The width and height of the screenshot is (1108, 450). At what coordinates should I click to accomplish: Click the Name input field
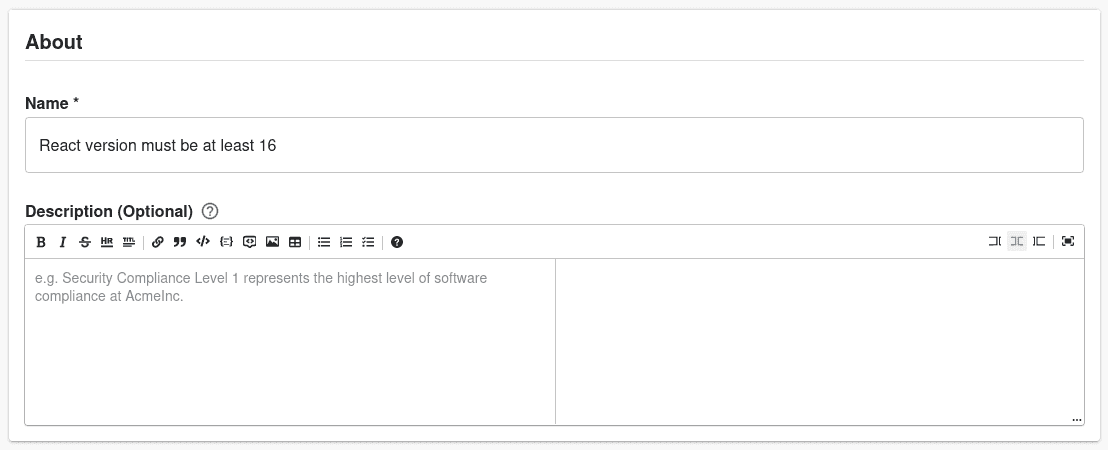click(x=554, y=145)
